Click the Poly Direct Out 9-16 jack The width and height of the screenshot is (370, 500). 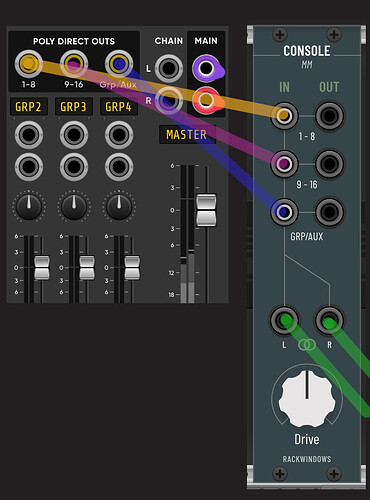pos(74,64)
